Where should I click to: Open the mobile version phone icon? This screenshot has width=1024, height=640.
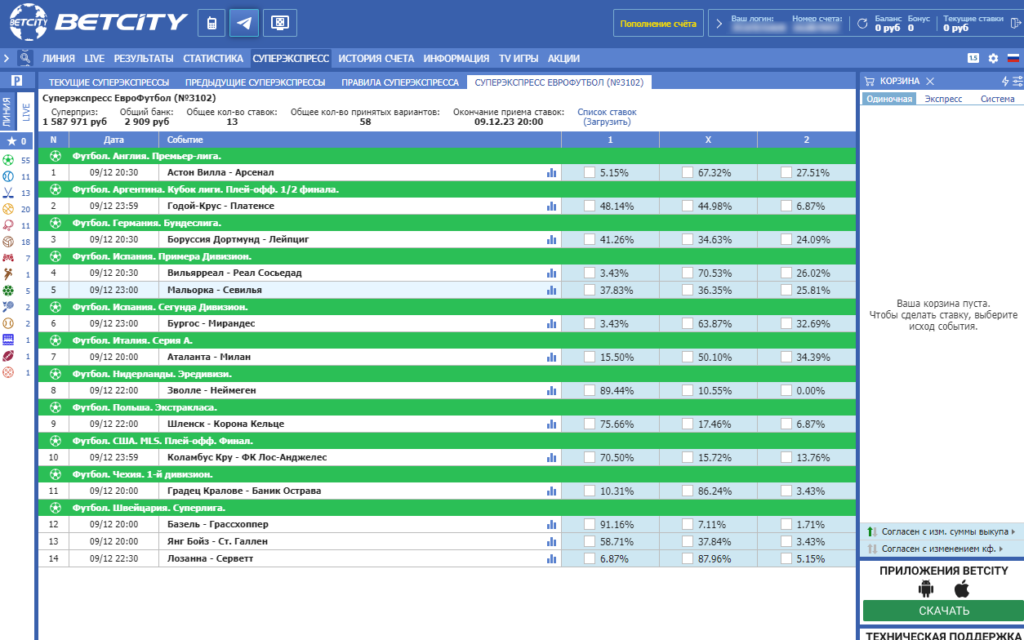click(x=212, y=24)
